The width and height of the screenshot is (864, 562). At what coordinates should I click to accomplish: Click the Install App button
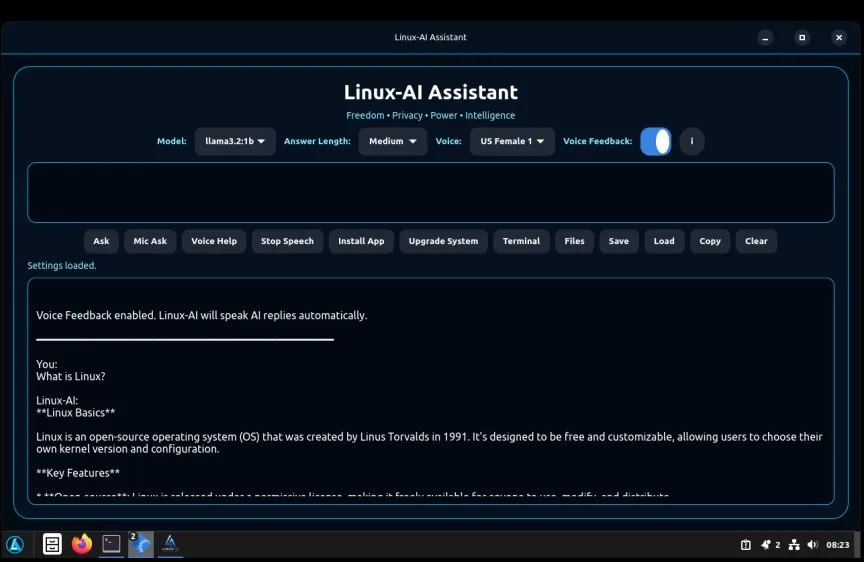click(361, 241)
